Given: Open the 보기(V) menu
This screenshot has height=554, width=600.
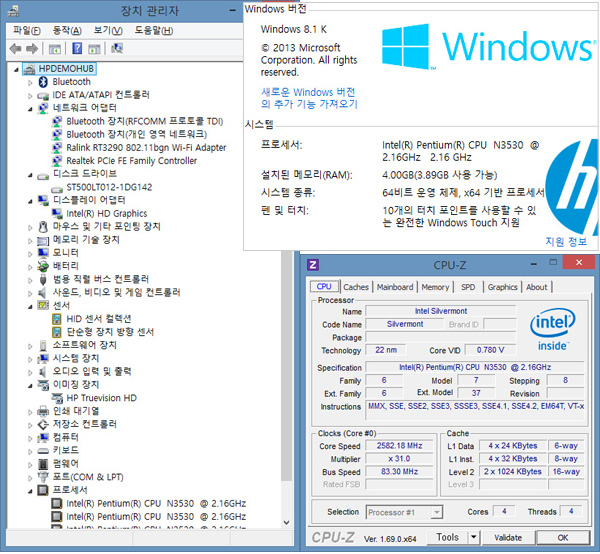Looking at the screenshot, I should point(107,30).
